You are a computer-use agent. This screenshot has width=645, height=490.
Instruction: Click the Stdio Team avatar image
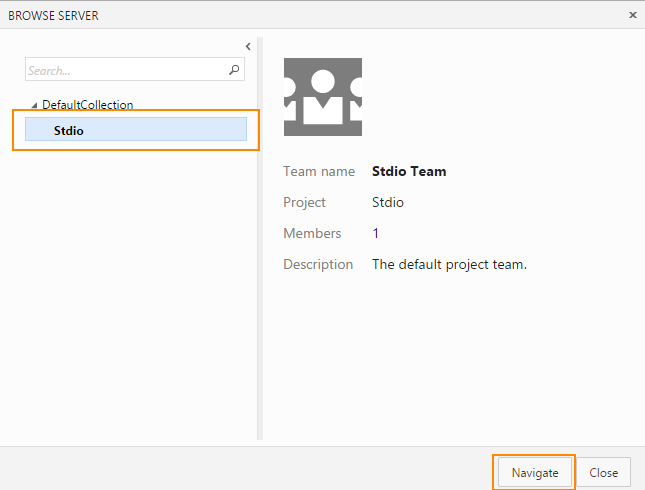(x=323, y=97)
